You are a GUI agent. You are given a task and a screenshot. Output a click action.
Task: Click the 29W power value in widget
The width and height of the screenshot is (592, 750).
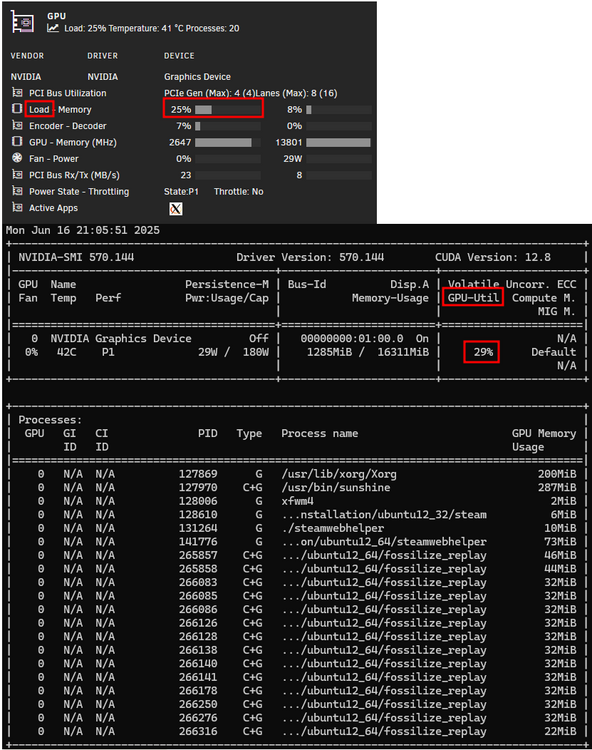tap(292, 159)
